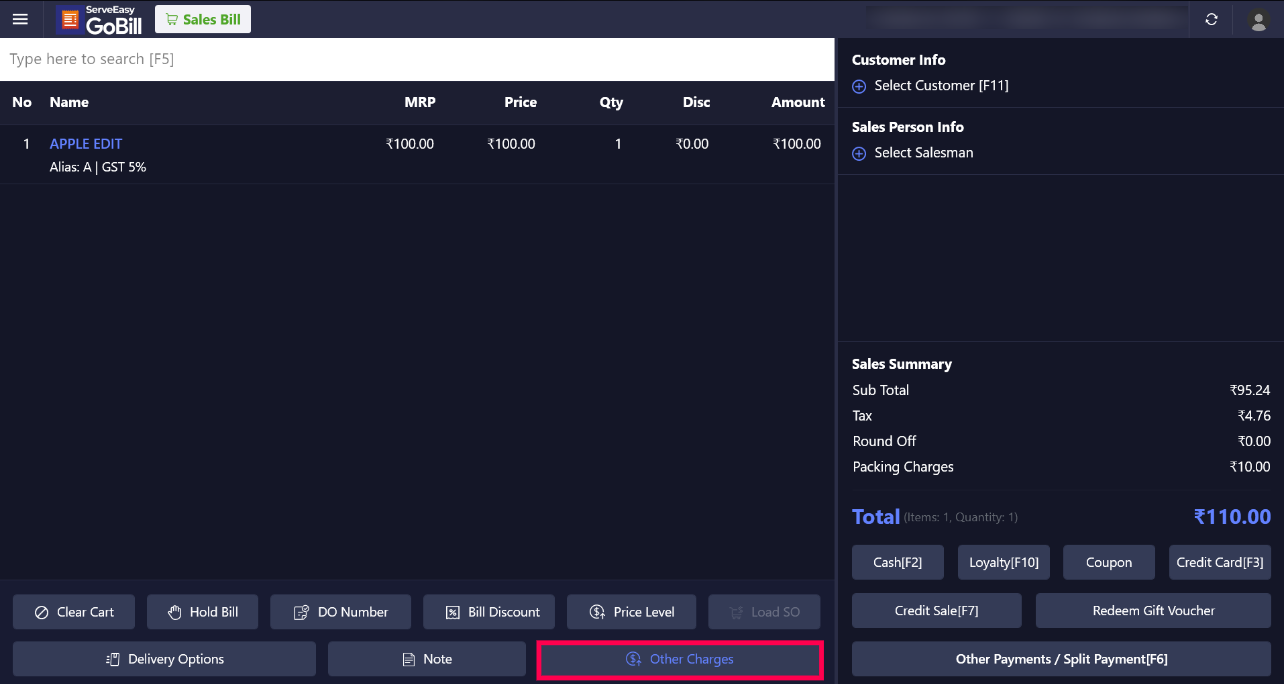
Task: Click Alias: A | GST 5% text
Action: coord(98,167)
